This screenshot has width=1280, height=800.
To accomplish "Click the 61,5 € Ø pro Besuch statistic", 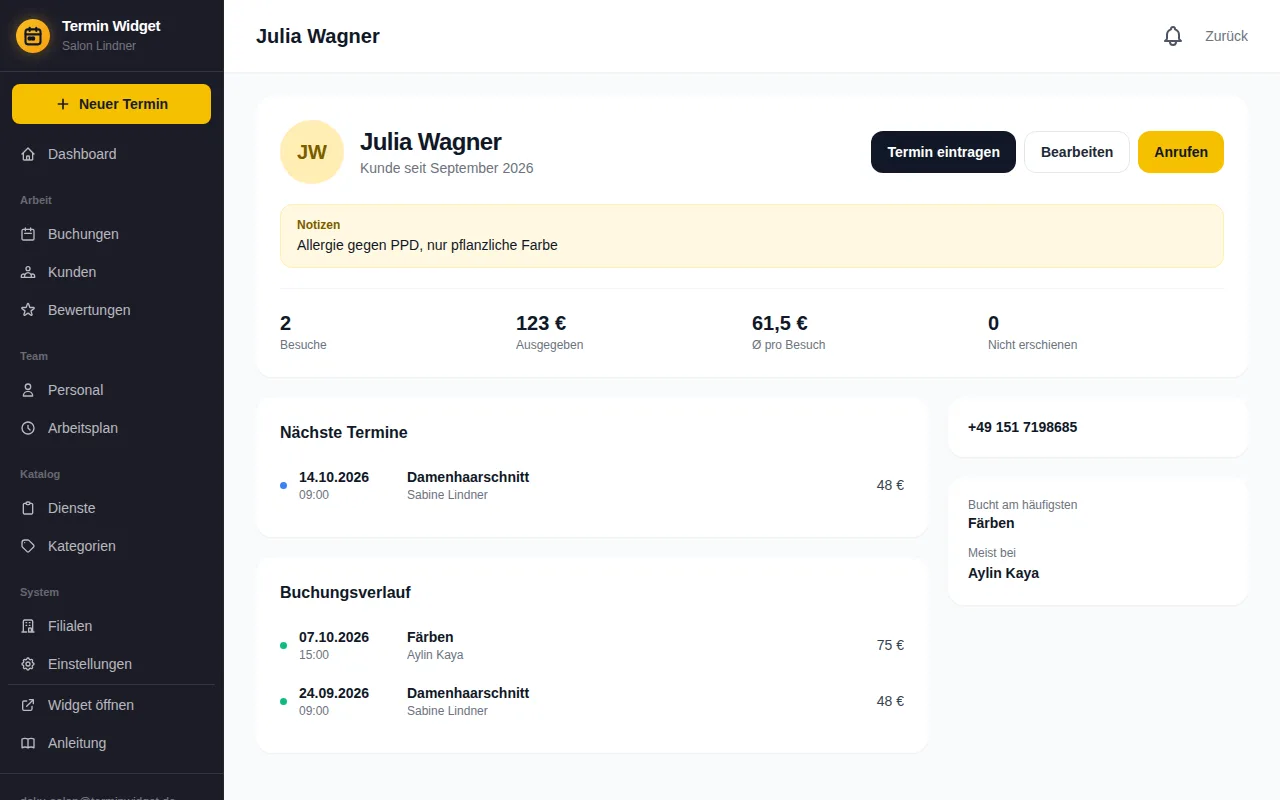I will pos(789,332).
